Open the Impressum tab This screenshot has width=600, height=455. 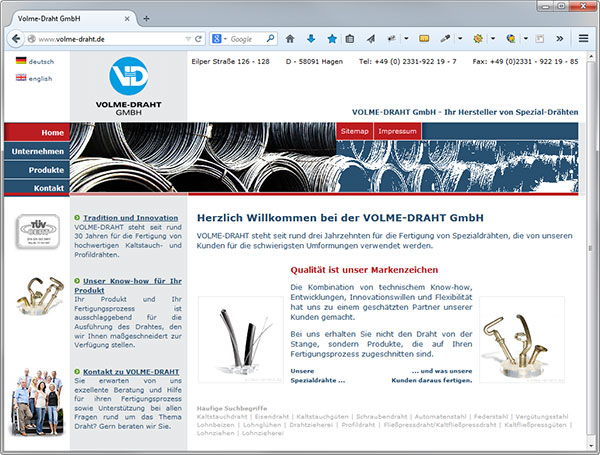tap(397, 131)
